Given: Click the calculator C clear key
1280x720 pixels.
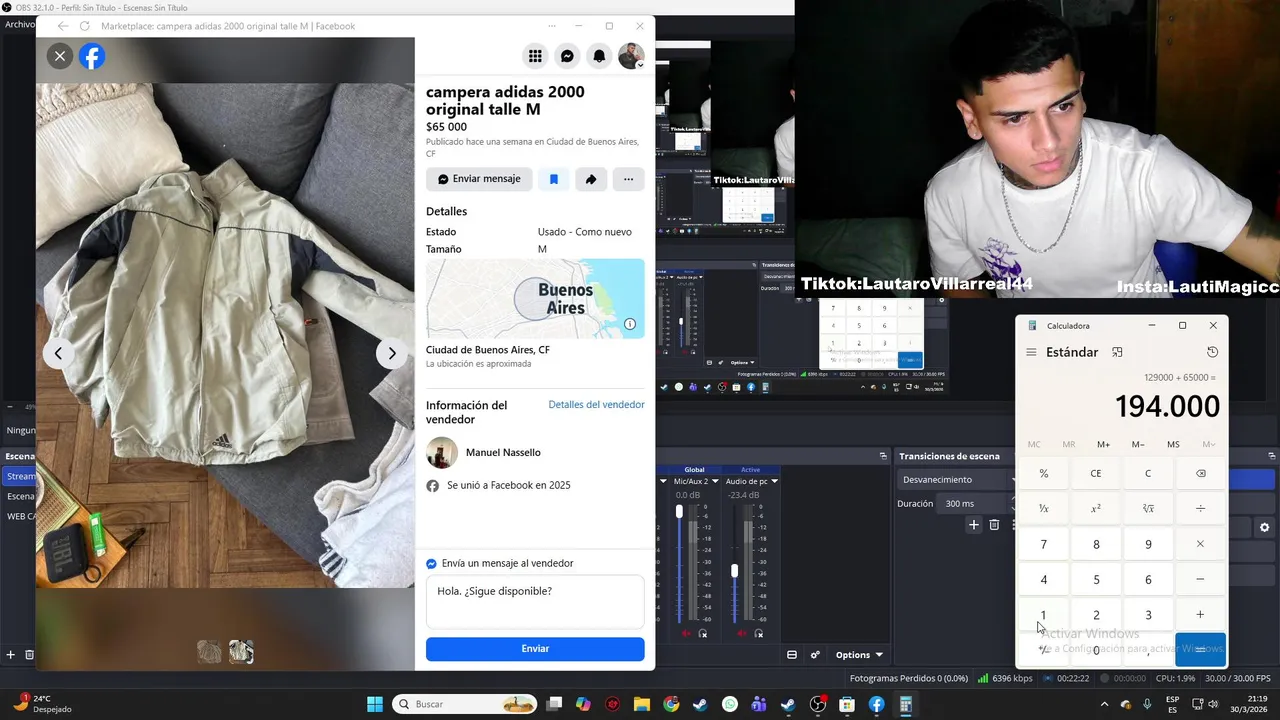Looking at the screenshot, I should [x=1148, y=474].
